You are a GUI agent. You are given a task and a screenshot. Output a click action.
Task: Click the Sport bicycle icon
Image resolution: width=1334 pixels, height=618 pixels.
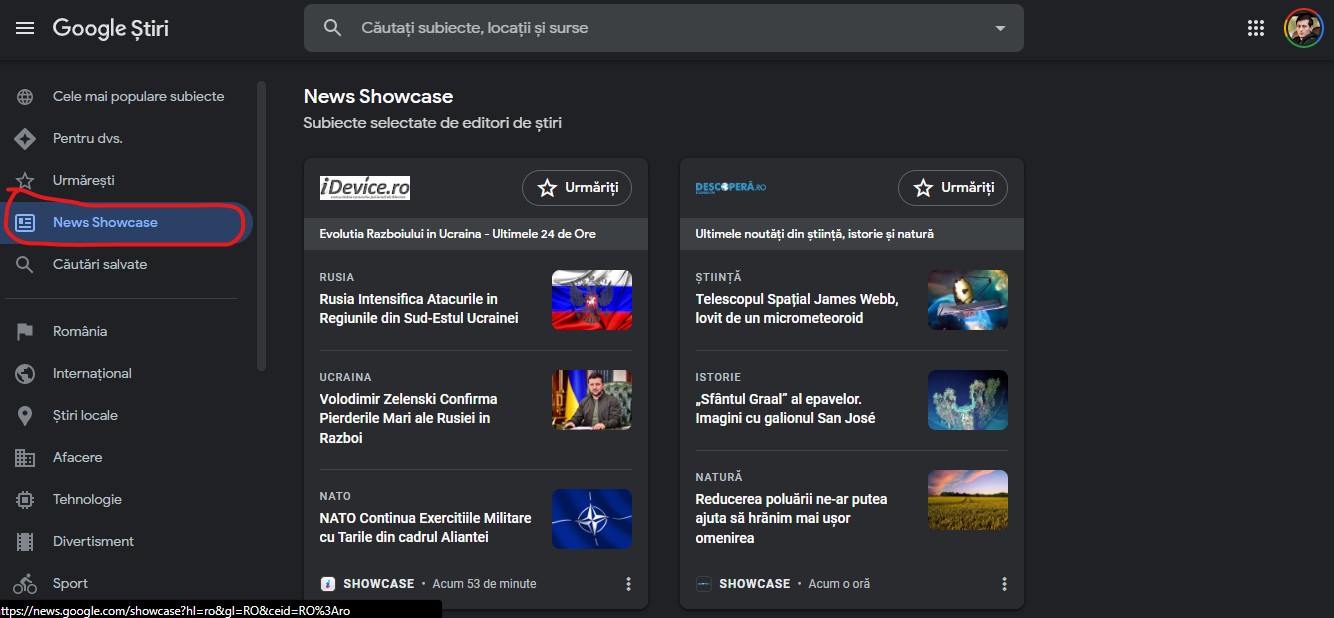[25, 584]
